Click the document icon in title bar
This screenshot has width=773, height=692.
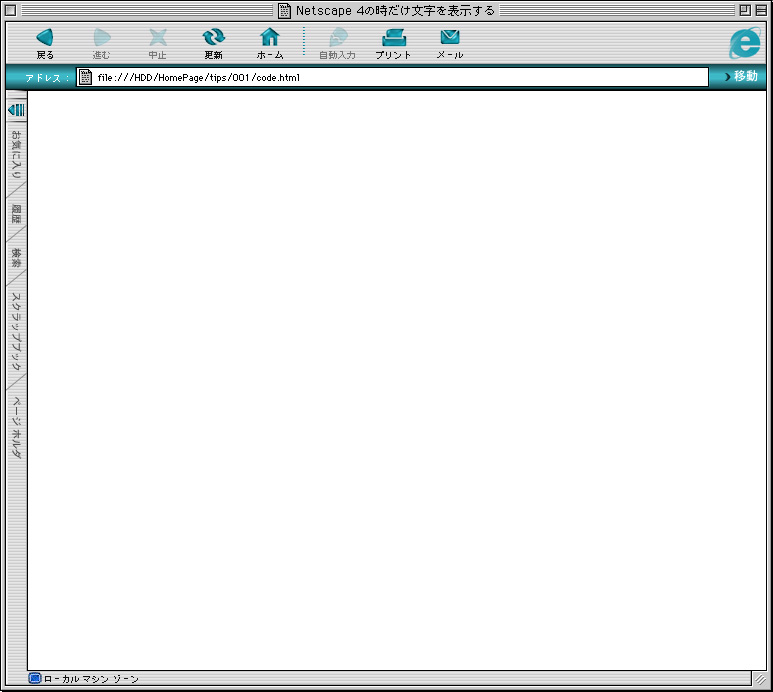point(284,10)
